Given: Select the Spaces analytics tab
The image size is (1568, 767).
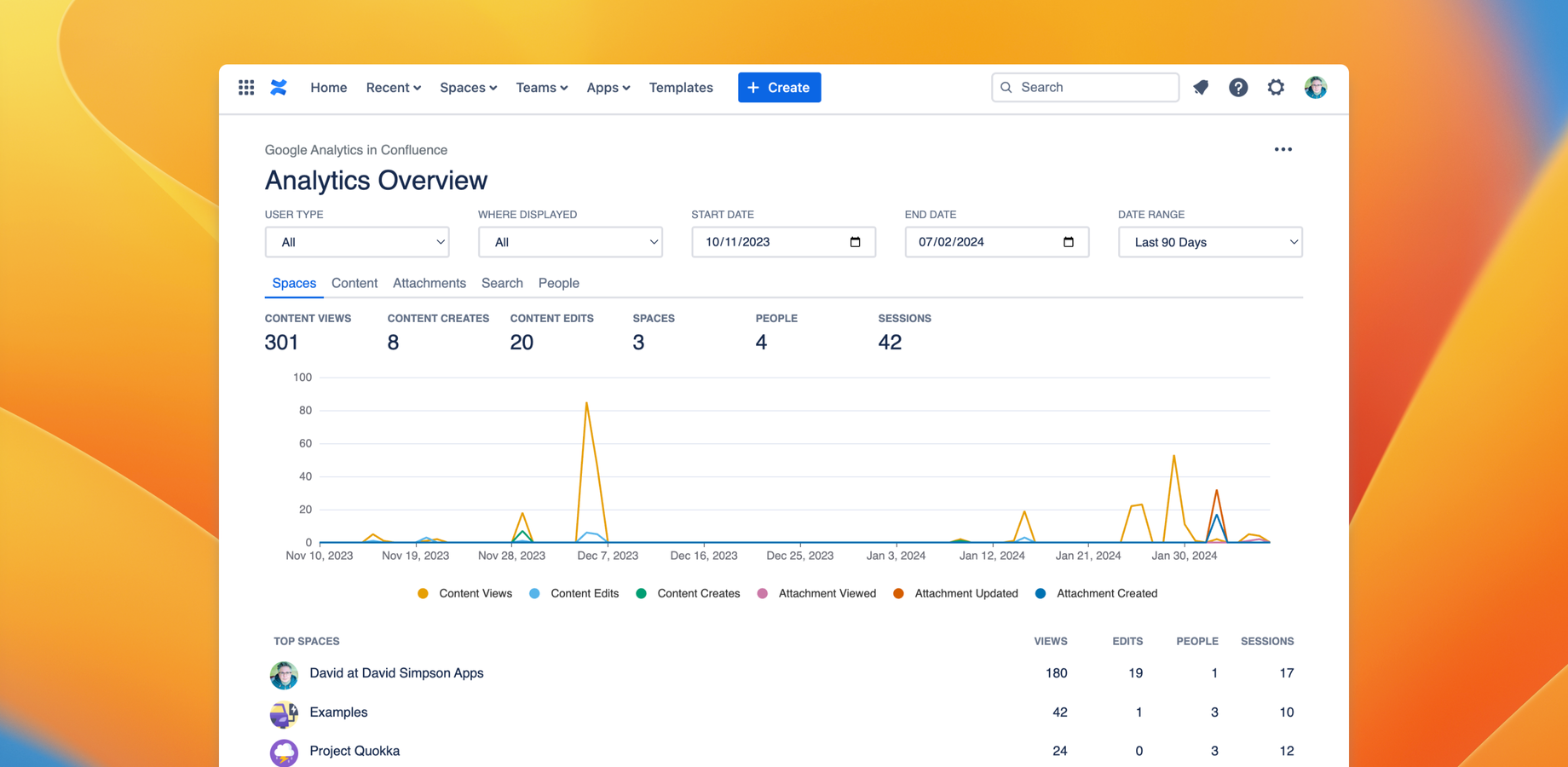Looking at the screenshot, I should point(294,283).
